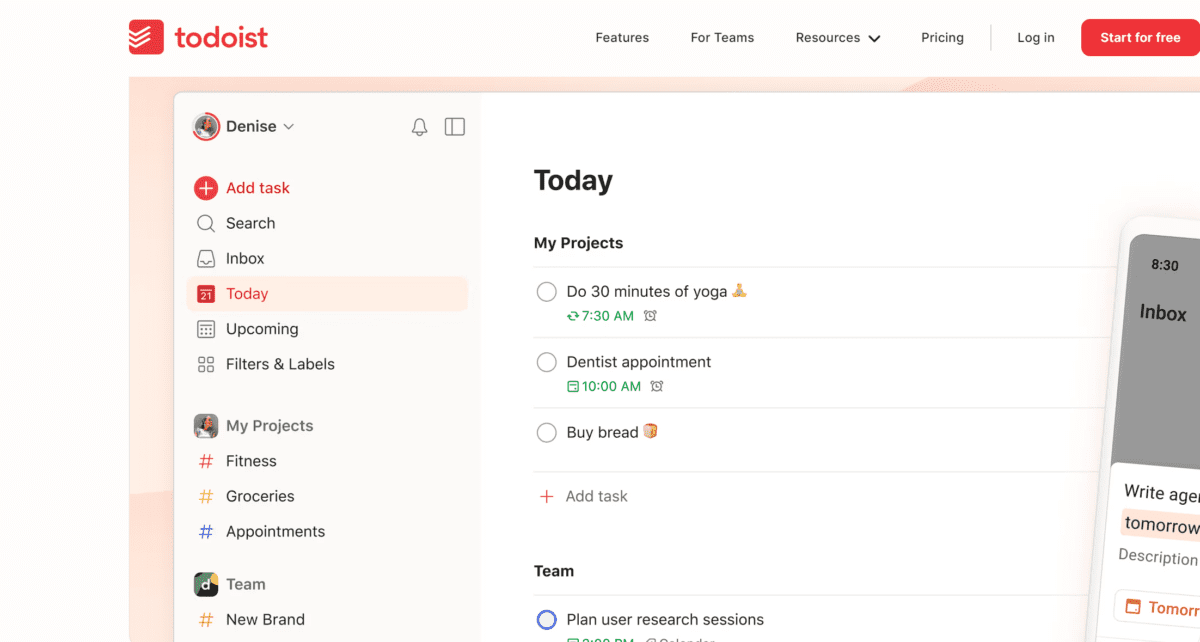
Task: Click the Team workspace icon
Action: click(x=206, y=584)
